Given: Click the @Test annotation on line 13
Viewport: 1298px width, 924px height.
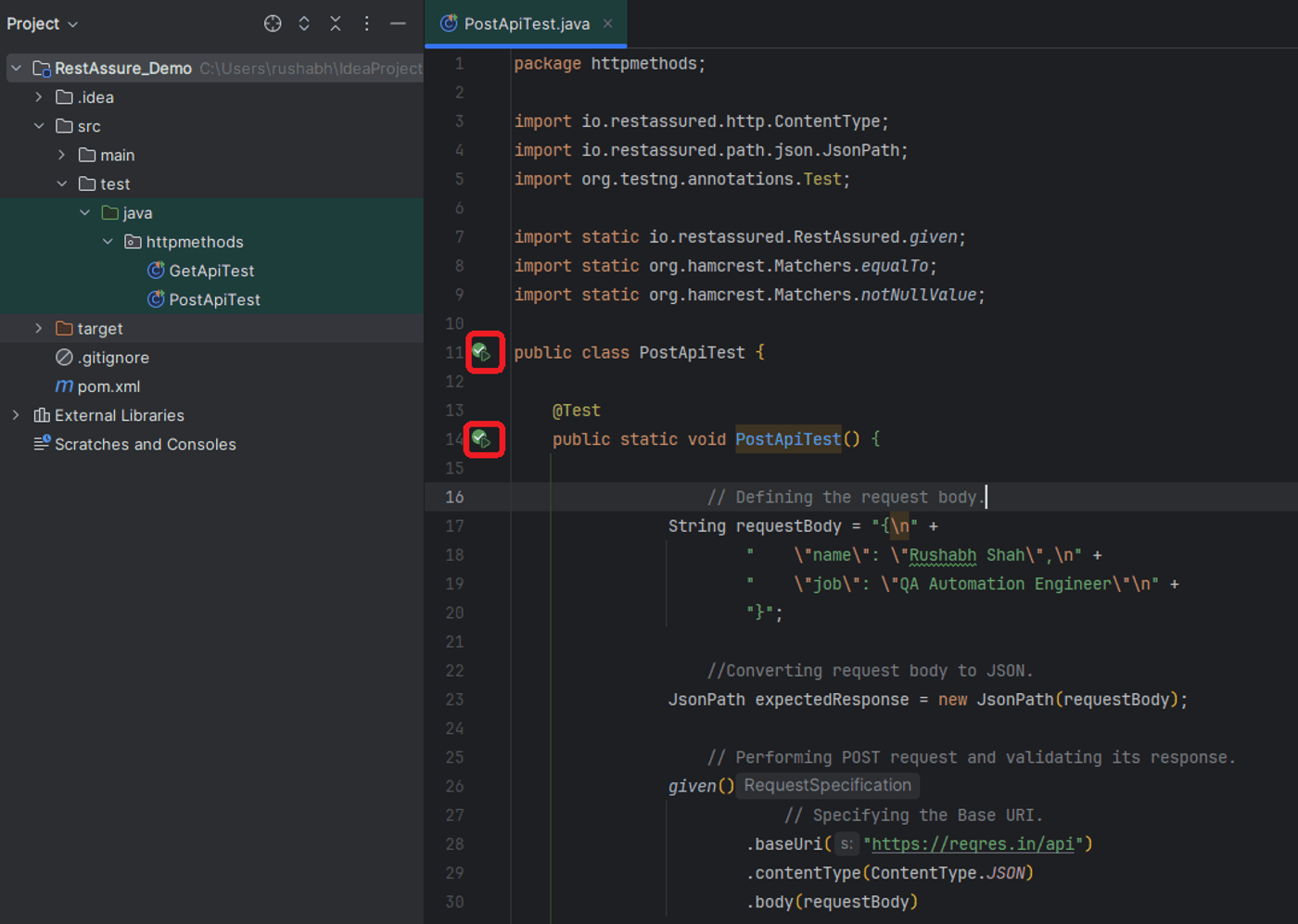Looking at the screenshot, I should point(577,410).
